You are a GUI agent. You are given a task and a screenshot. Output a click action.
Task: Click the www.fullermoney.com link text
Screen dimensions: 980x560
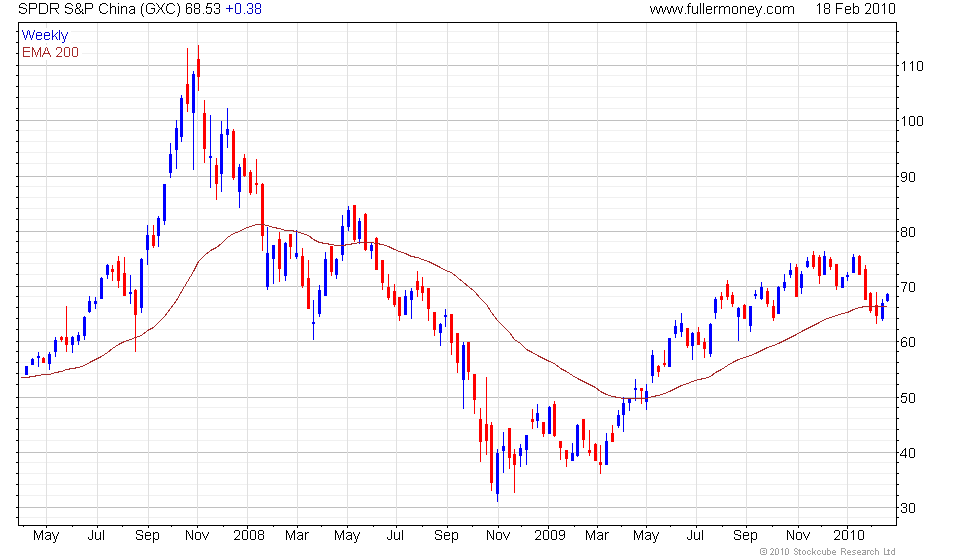[x=722, y=9]
